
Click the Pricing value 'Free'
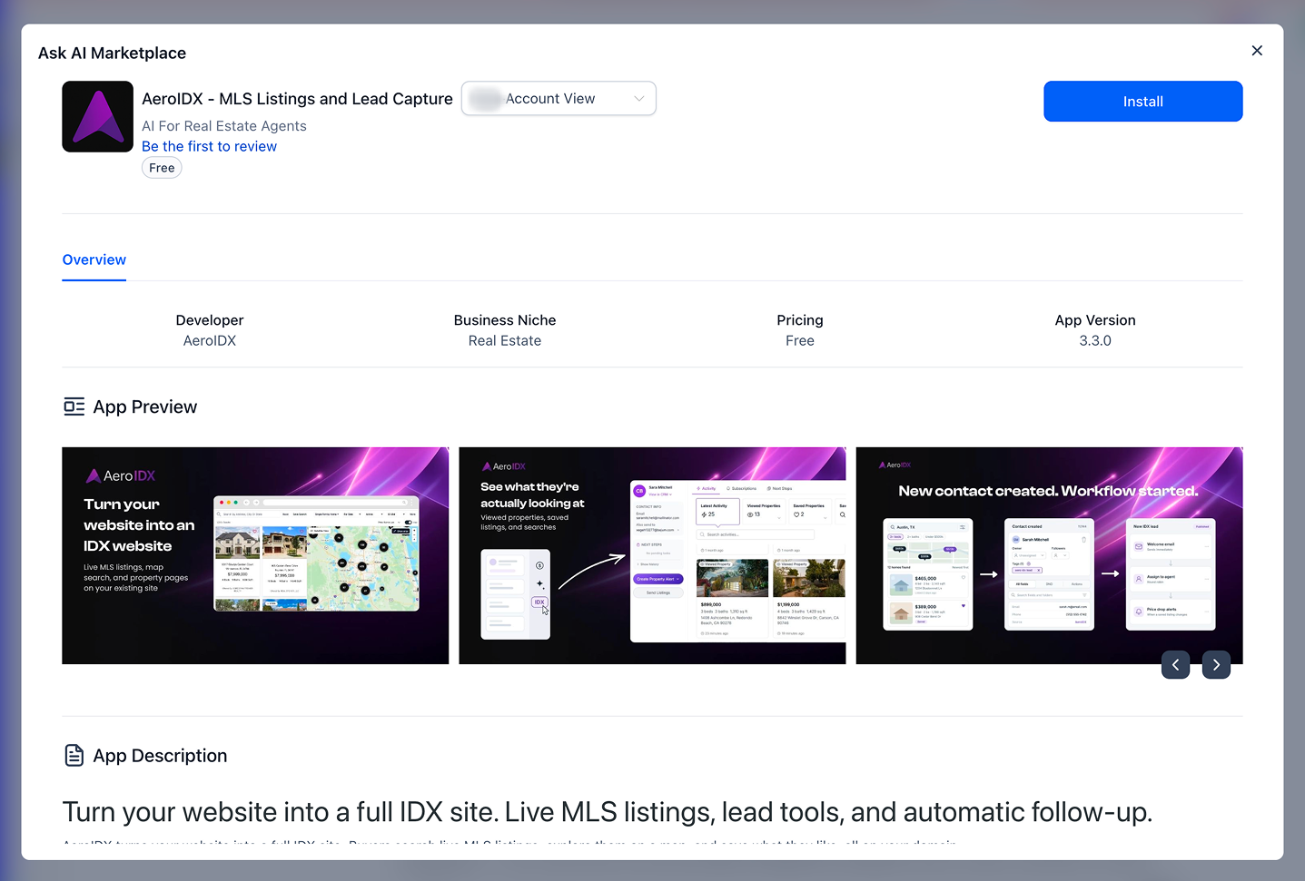800,341
